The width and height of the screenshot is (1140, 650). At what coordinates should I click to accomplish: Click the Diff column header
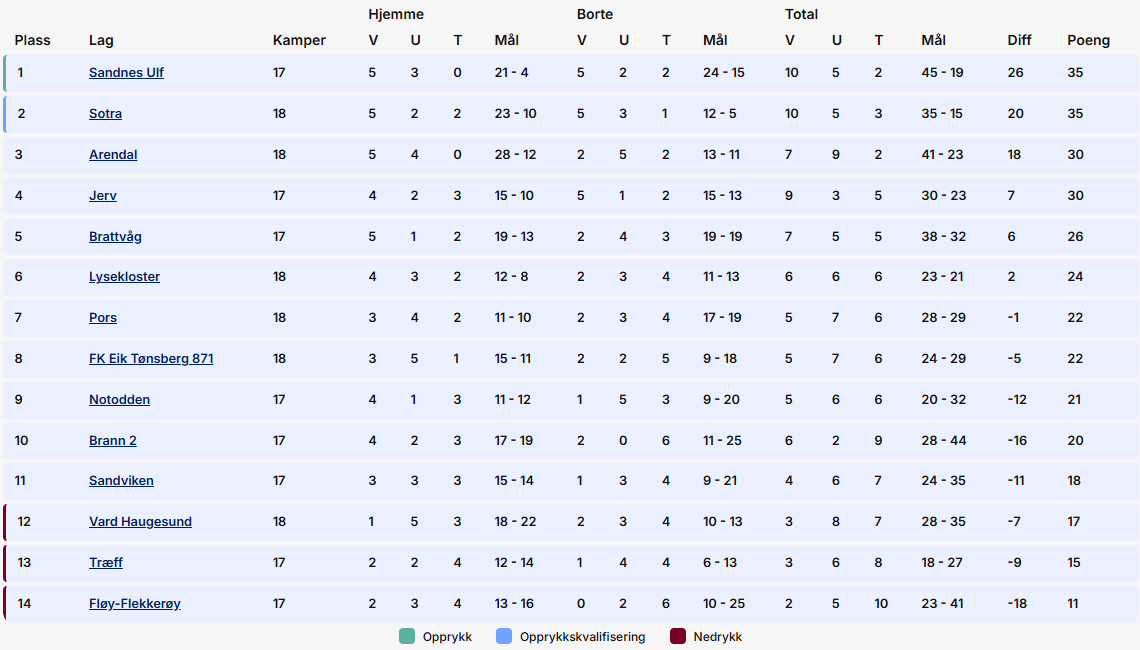pos(1020,41)
